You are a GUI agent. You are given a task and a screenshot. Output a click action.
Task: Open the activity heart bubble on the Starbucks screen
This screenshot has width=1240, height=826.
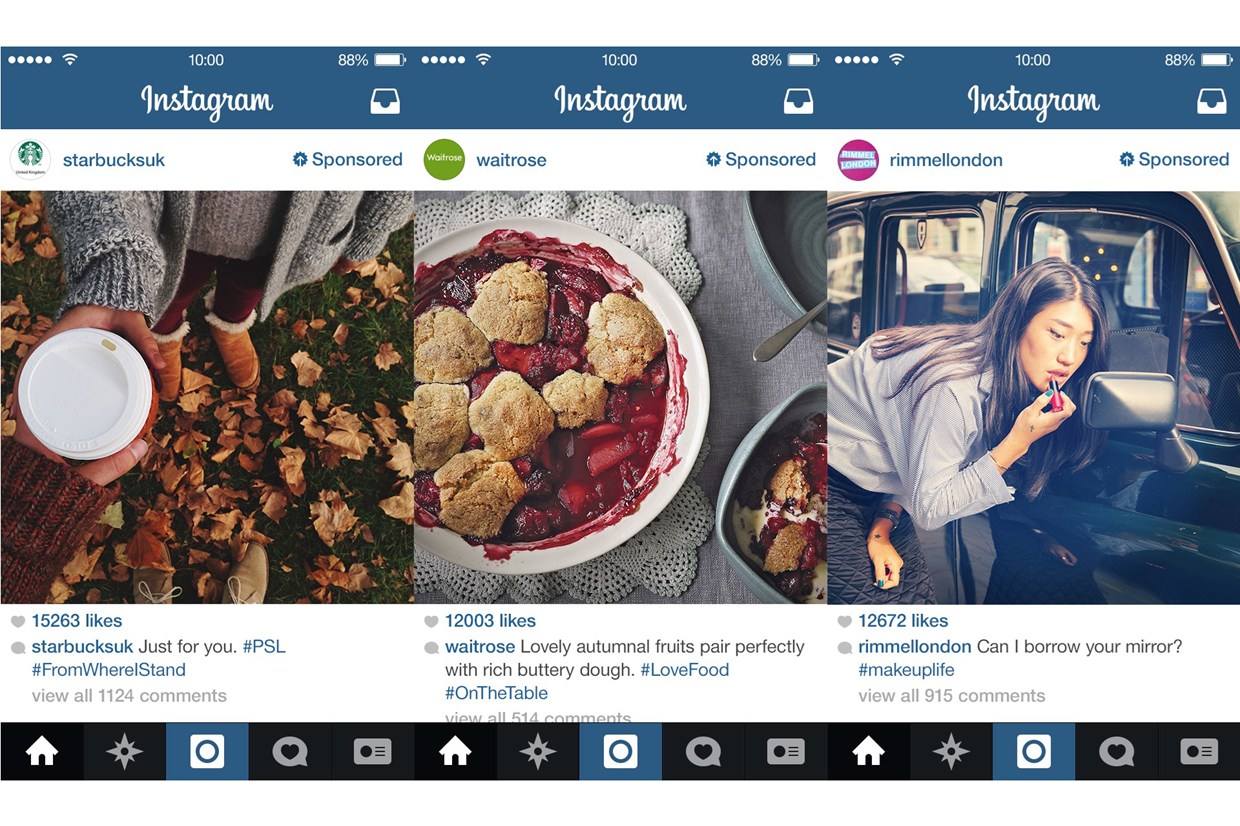(x=290, y=751)
